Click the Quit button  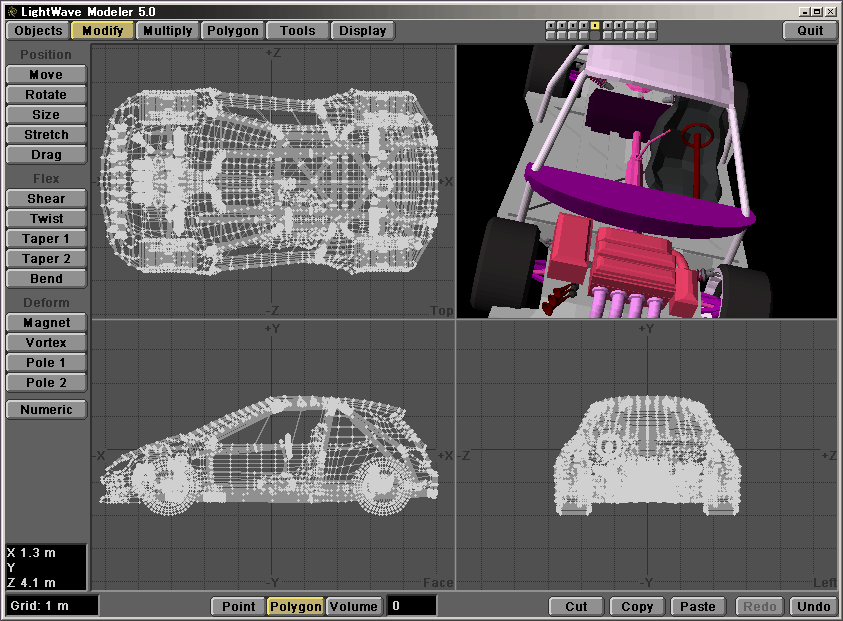pos(810,30)
